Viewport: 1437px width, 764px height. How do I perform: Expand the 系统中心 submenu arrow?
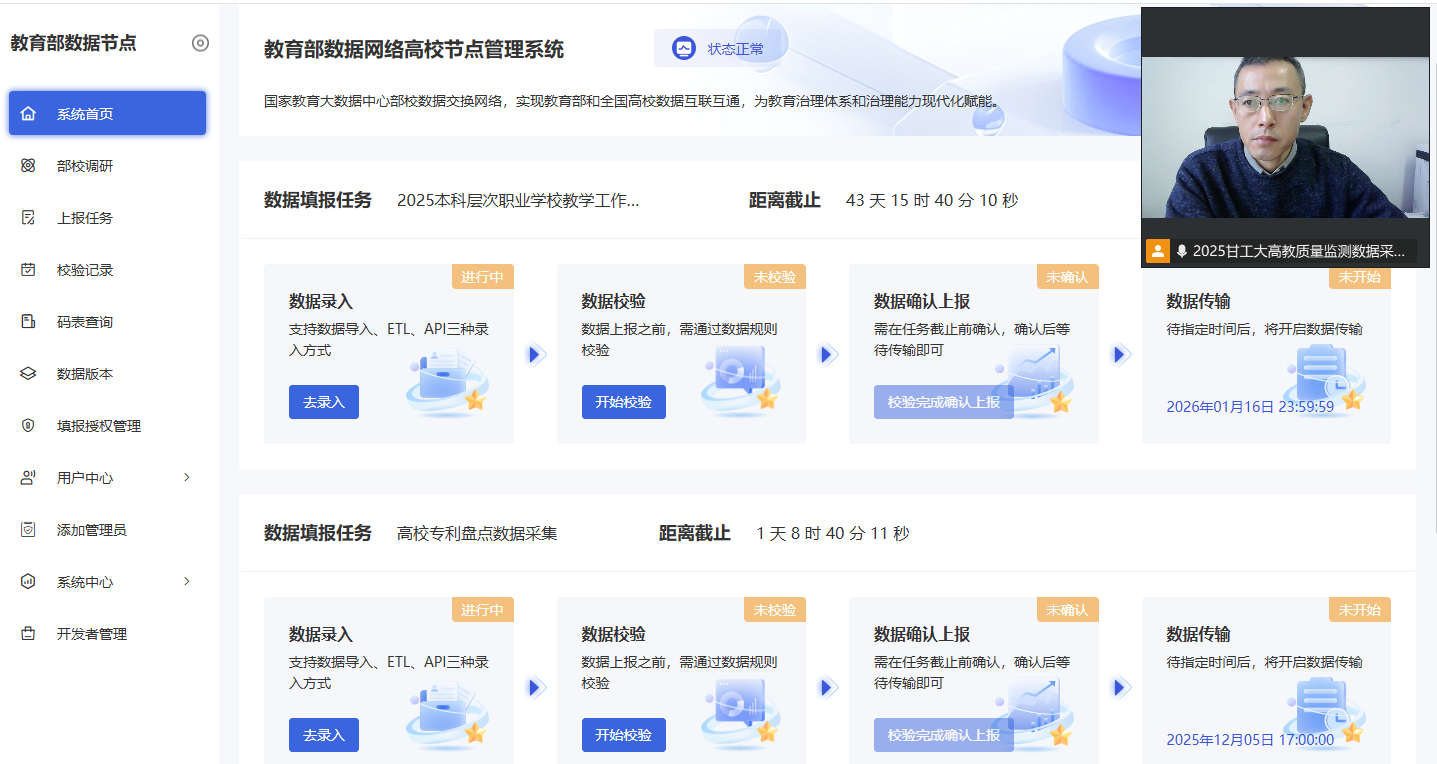(186, 582)
